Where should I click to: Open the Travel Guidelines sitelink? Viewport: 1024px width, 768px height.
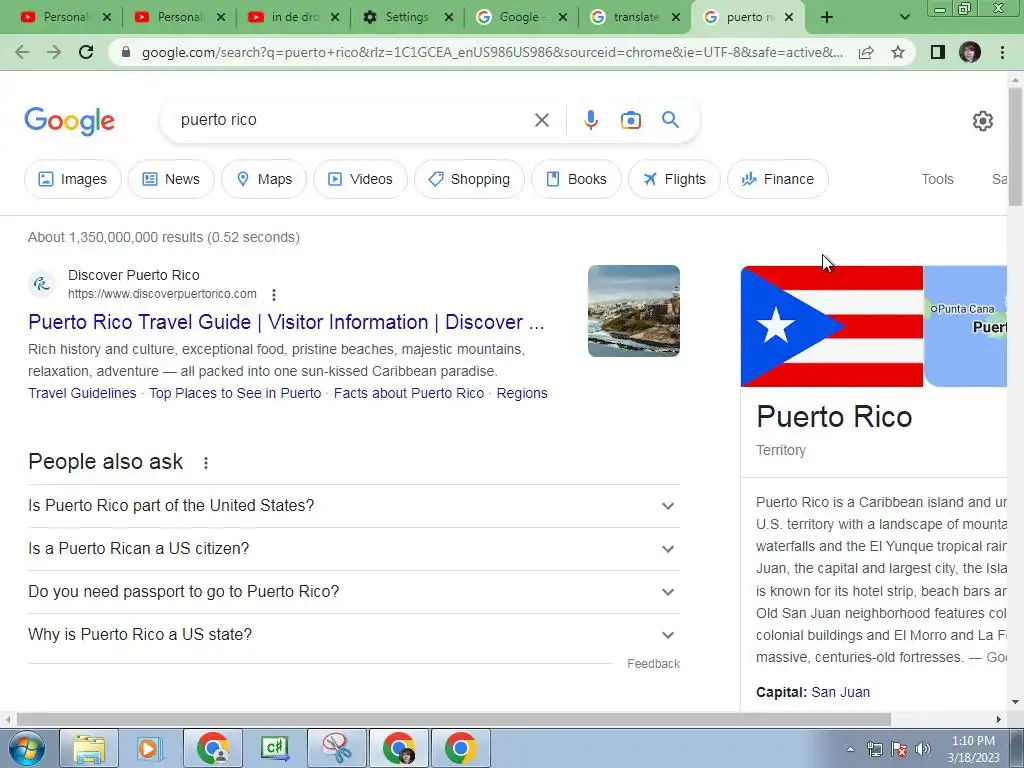[x=82, y=393]
